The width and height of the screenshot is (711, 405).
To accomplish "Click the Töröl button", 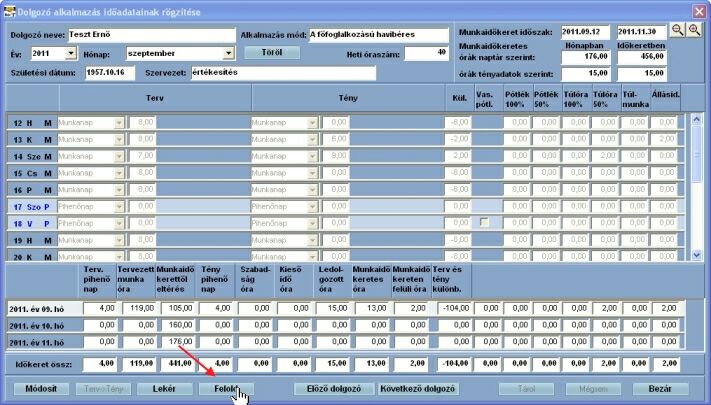I will coord(272,53).
